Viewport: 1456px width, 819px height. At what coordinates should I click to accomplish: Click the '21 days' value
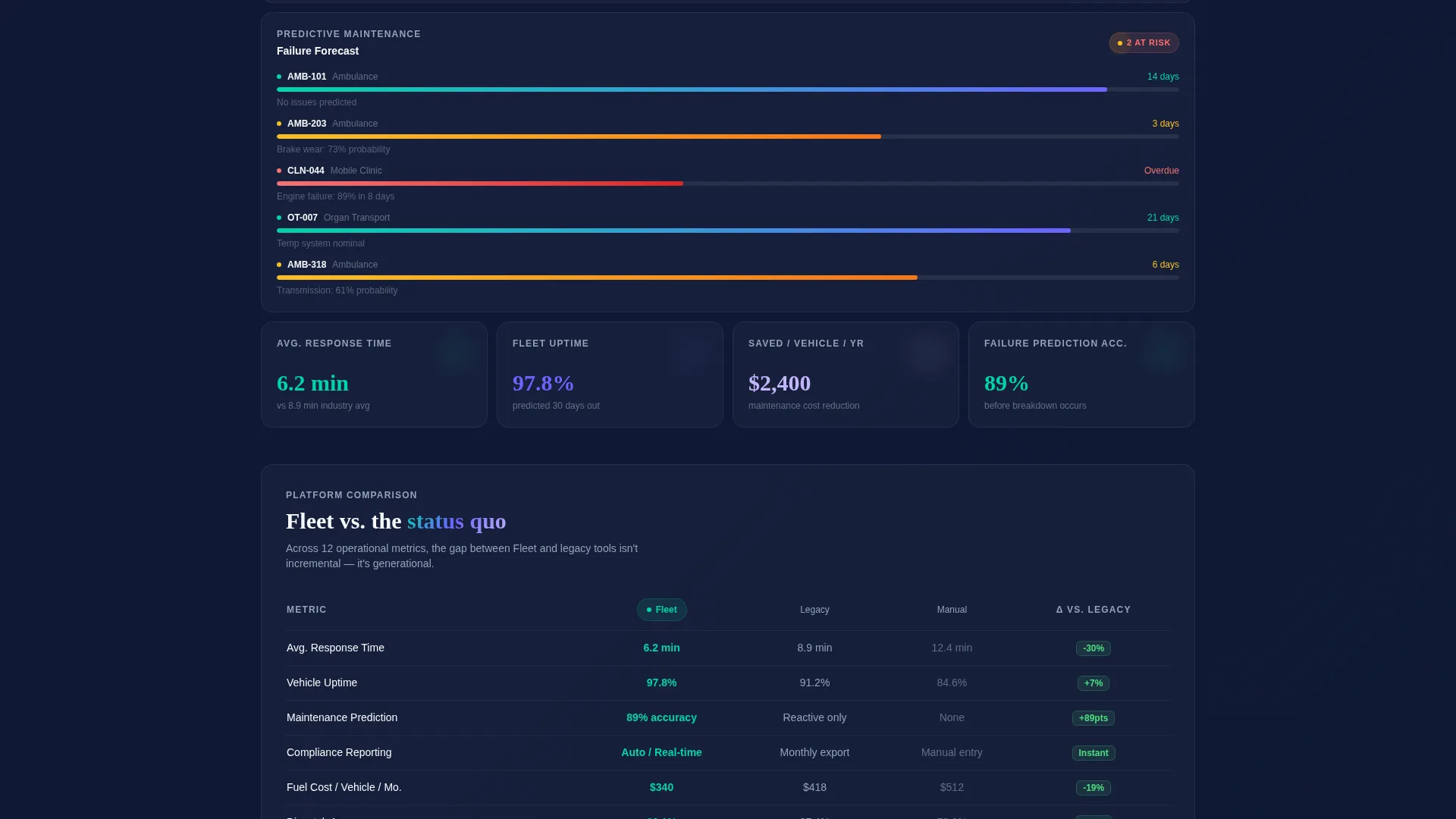tap(1163, 218)
